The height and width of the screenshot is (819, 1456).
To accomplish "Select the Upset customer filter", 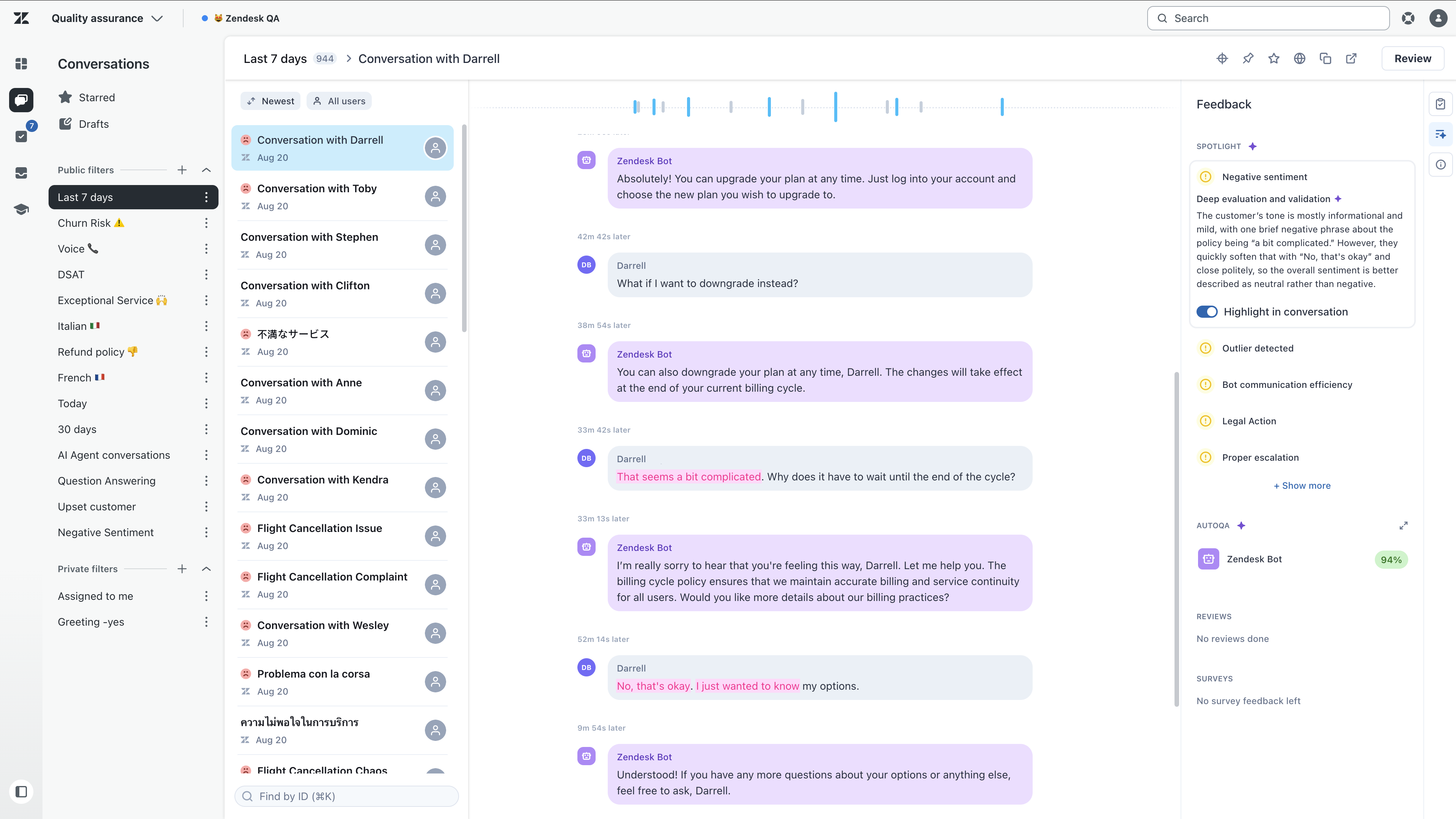I will click(x=134, y=507).
